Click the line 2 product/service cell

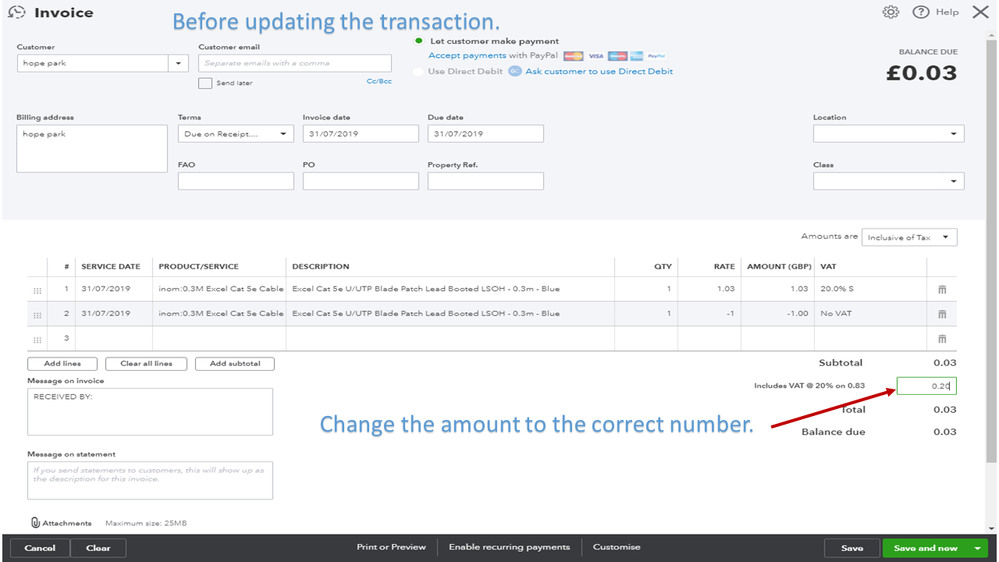(219, 313)
